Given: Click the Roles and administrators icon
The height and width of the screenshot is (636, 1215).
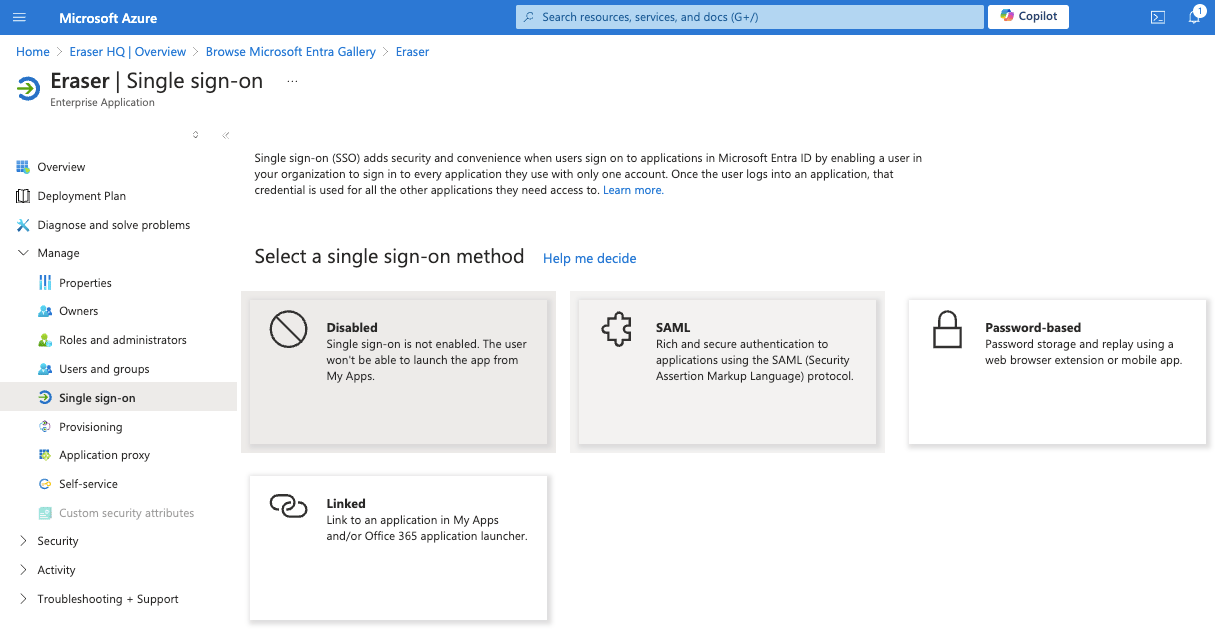Looking at the screenshot, I should (45, 340).
